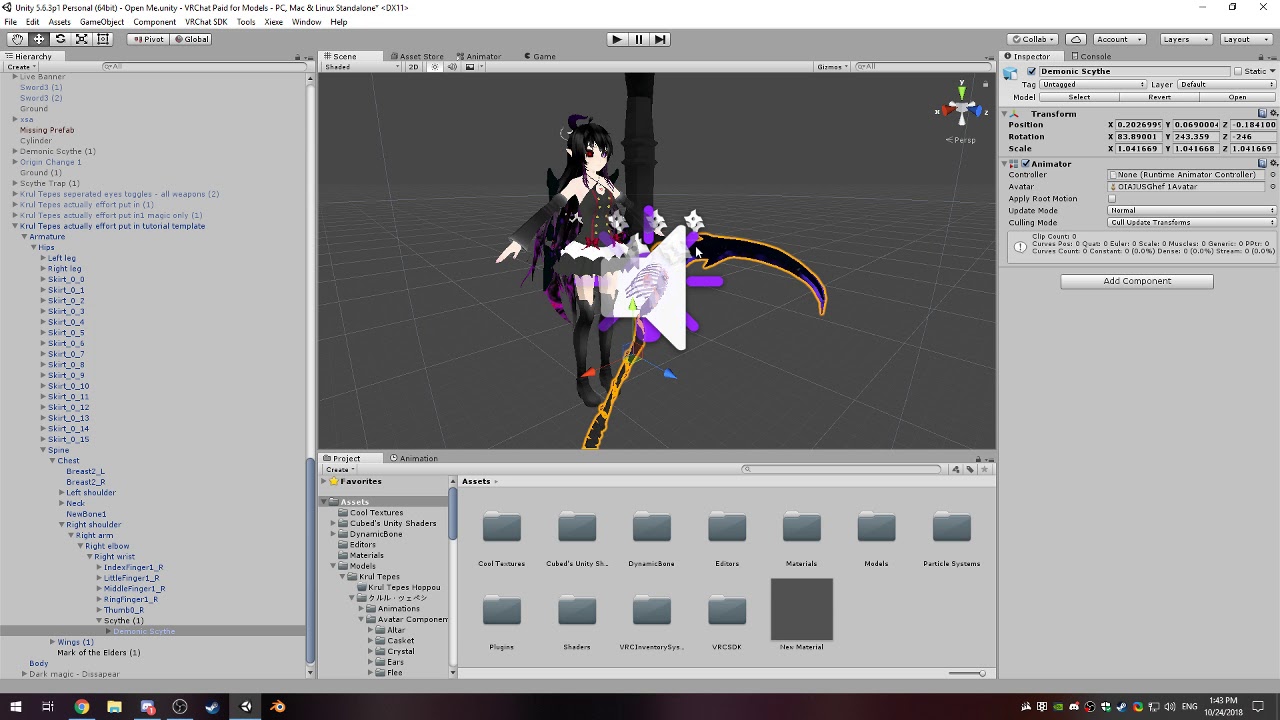Click the Add Component button
The height and width of the screenshot is (720, 1280).
(1137, 281)
